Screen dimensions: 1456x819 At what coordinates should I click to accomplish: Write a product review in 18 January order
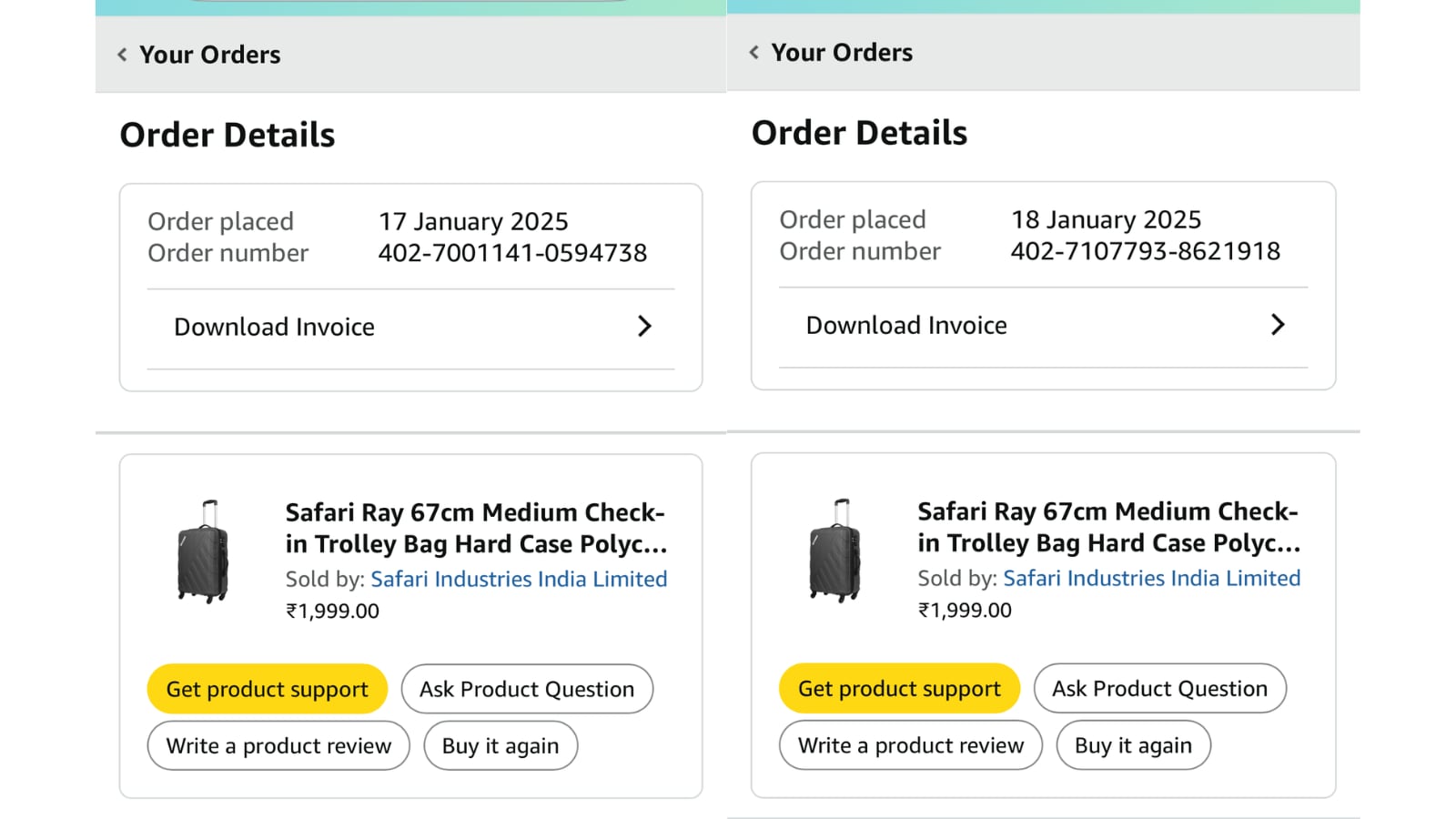[x=911, y=745]
